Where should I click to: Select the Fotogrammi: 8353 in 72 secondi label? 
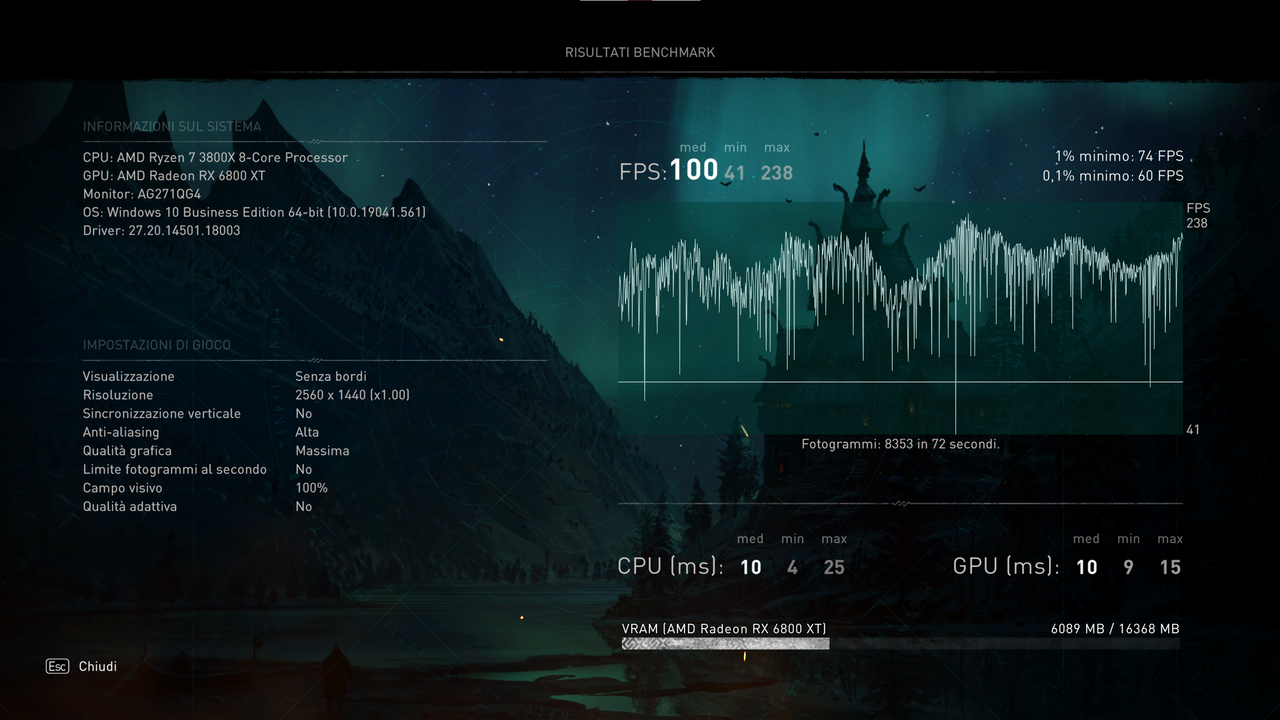901,444
